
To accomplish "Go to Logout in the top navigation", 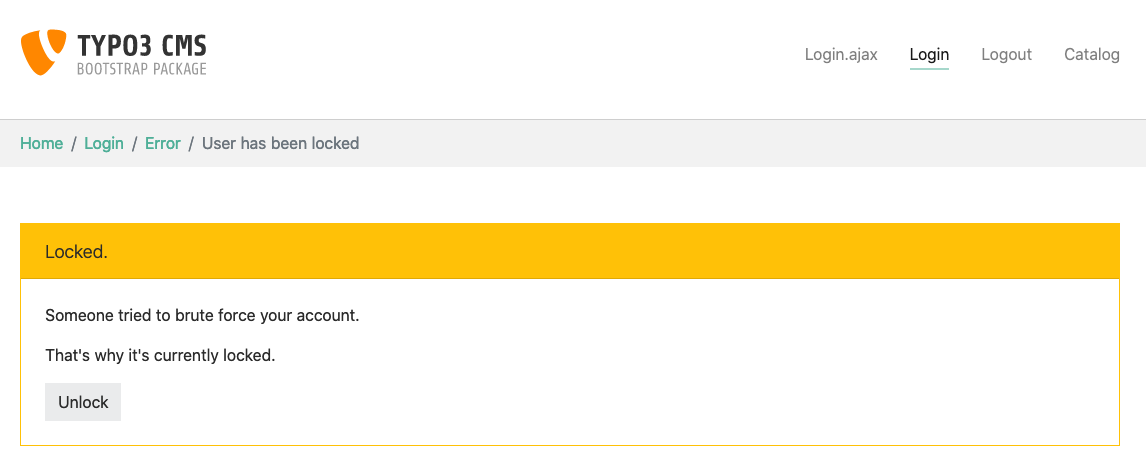I will point(1006,55).
